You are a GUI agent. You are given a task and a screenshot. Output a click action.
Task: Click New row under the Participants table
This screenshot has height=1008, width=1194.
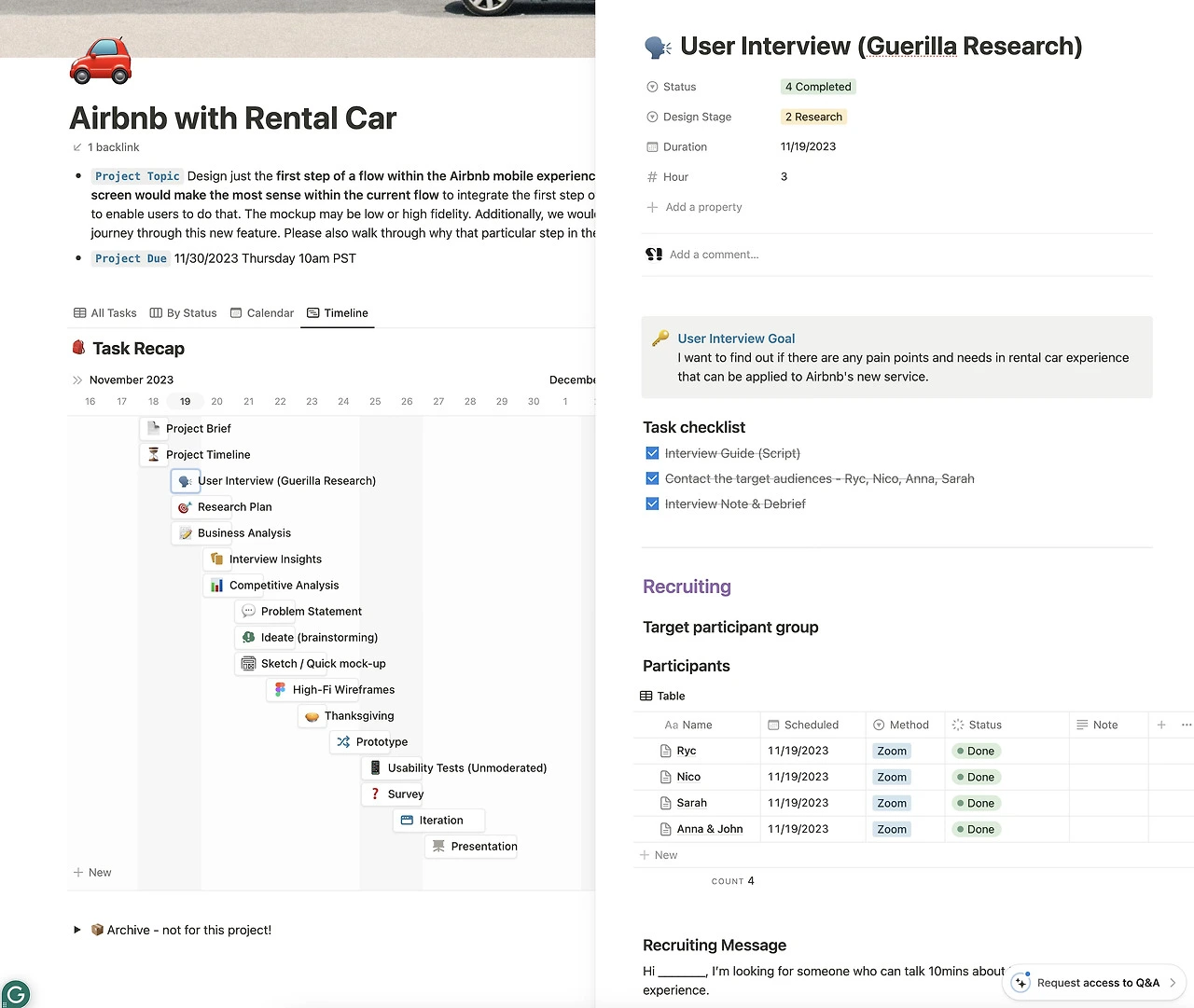click(659, 855)
